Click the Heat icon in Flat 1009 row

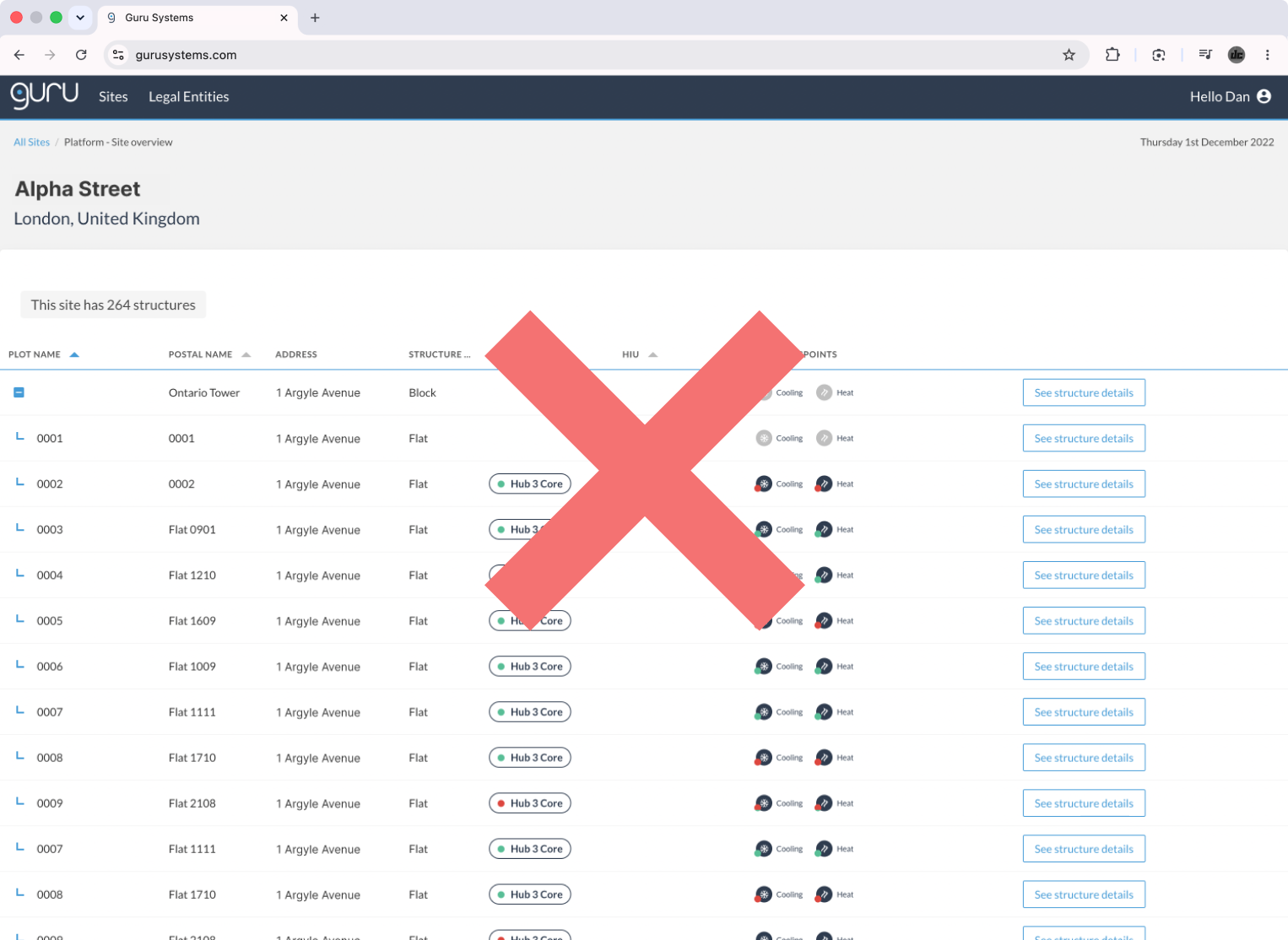click(824, 666)
